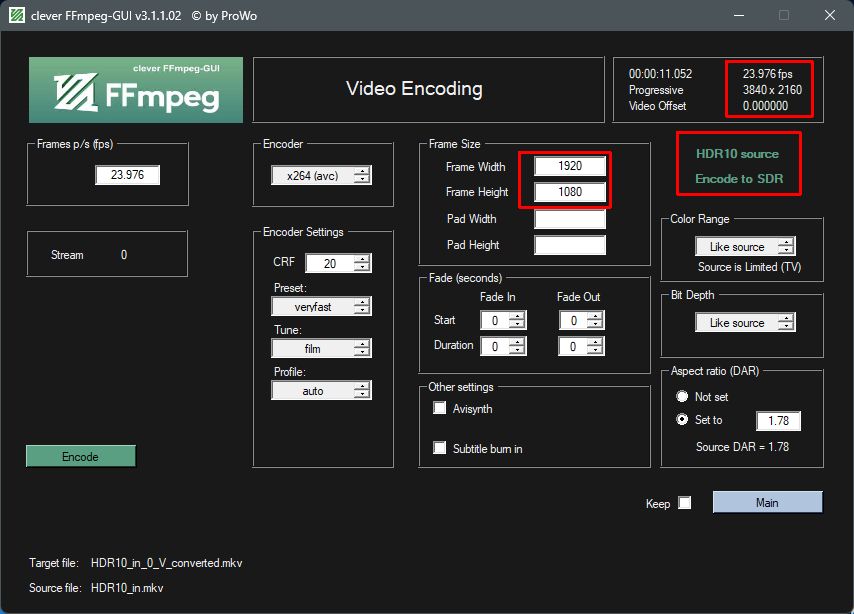Adjust Fade Out Start stepper arrows

pyautogui.click(x=595, y=320)
